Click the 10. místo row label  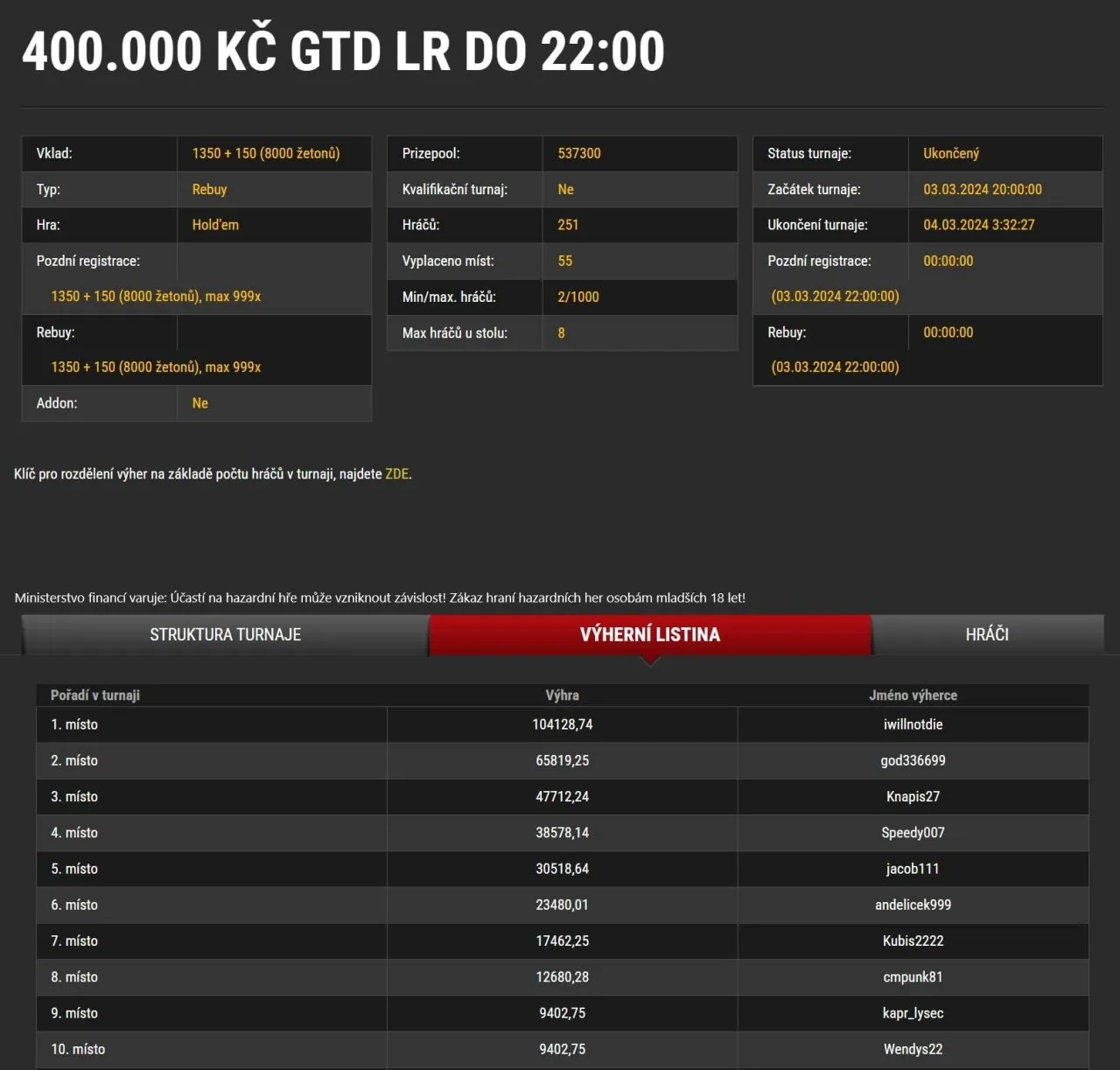[78, 1049]
